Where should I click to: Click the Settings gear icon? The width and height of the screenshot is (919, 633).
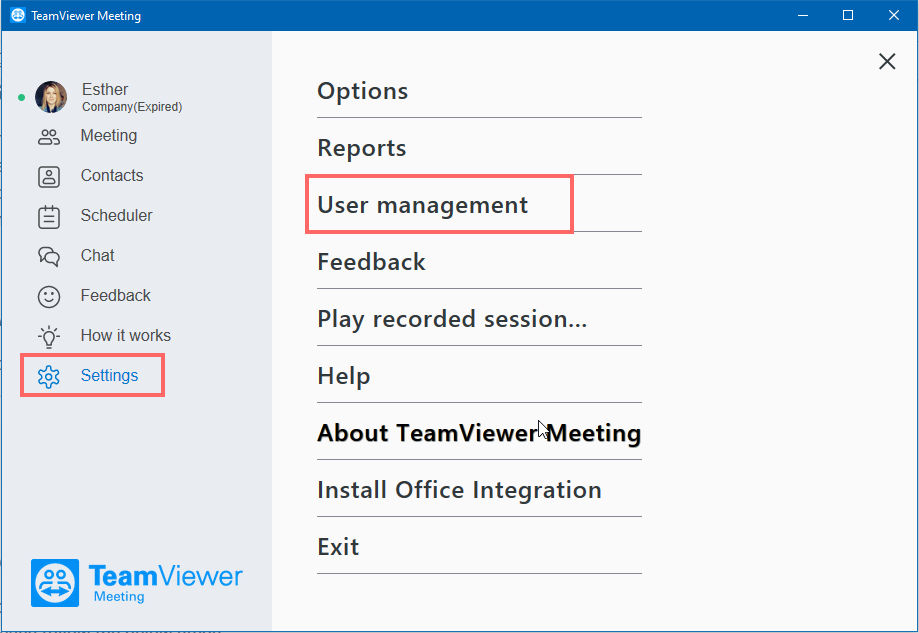49,376
